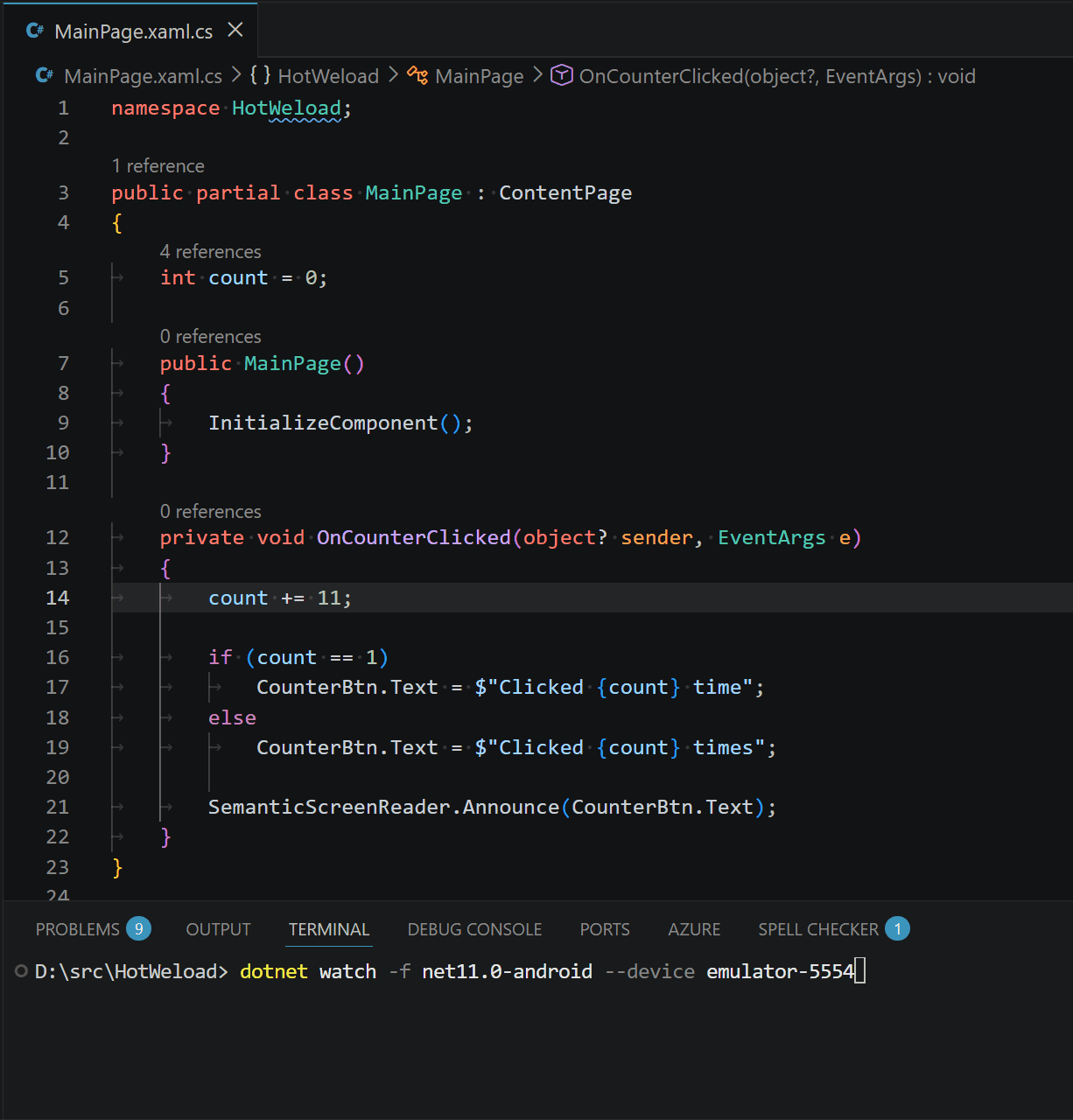Click '--device' option in terminal command
This screenshot has height=1120, width=1073.
pyautogui.click(x=649, y=971)
